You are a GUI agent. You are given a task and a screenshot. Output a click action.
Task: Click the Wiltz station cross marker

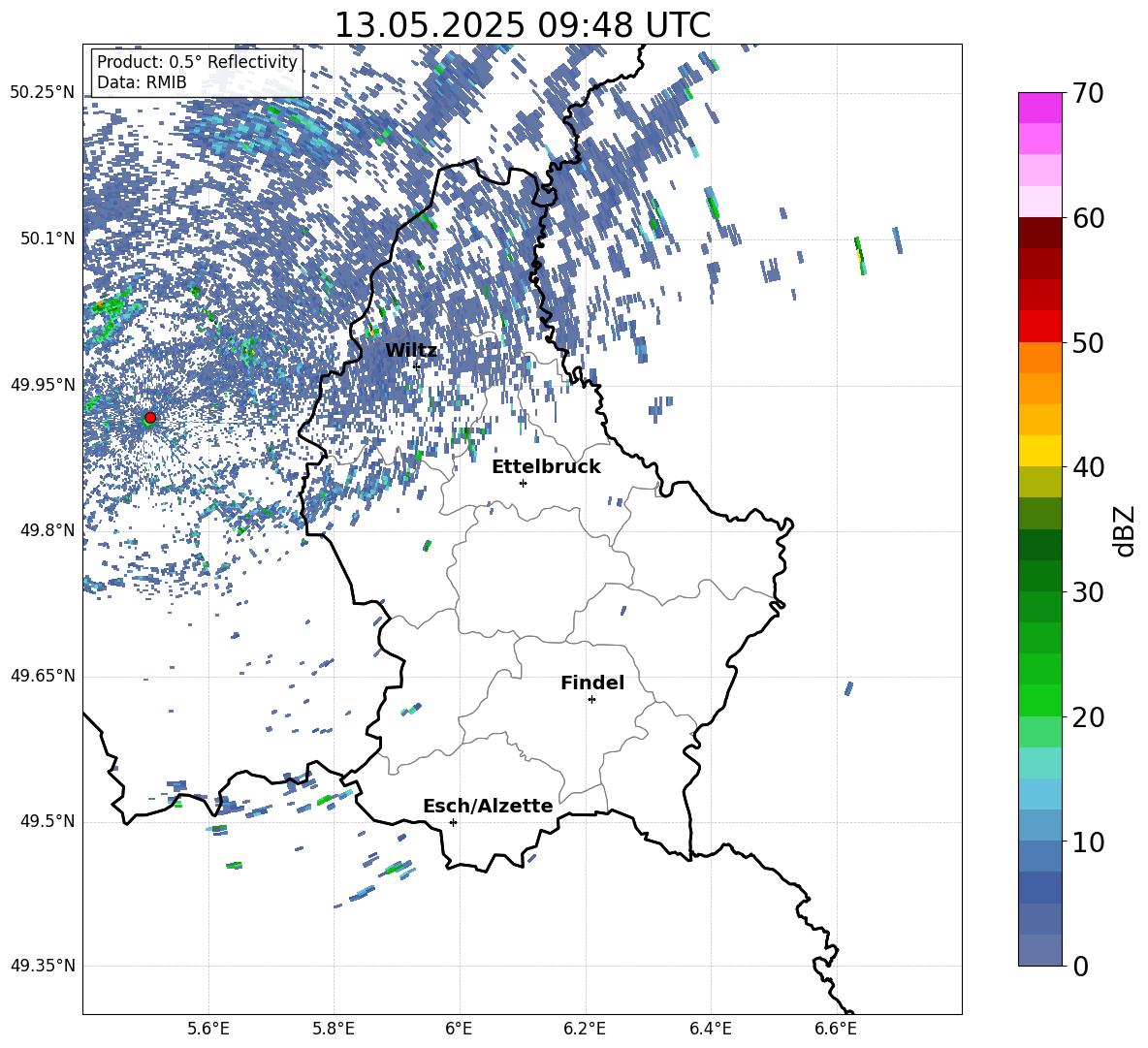(417, 365)
